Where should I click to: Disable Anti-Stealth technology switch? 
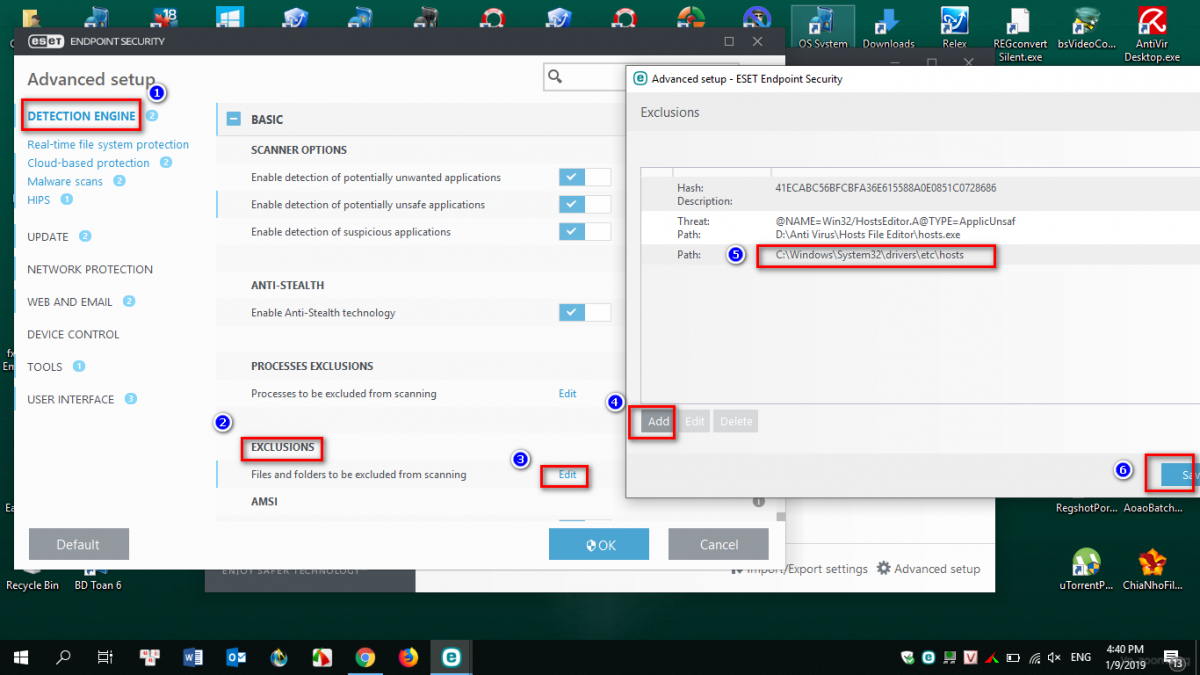tap(584, 312)
